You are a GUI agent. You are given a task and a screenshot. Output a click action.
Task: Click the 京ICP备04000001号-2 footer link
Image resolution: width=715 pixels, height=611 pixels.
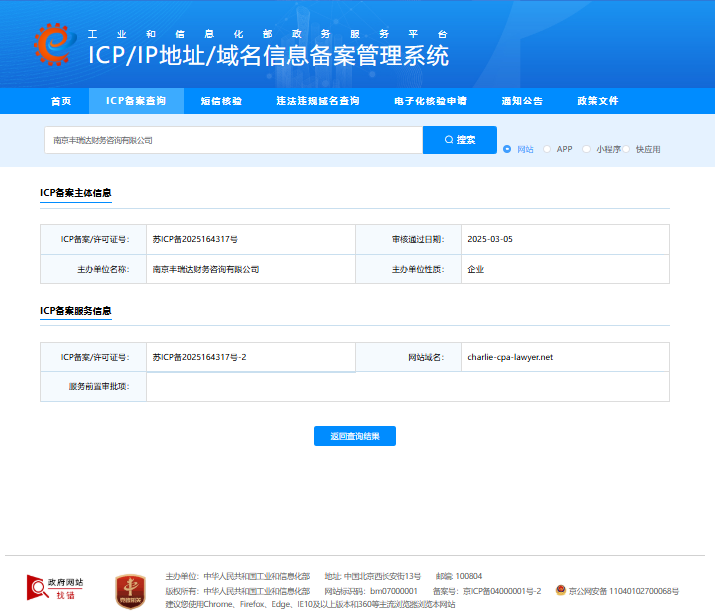coord(501,591)
